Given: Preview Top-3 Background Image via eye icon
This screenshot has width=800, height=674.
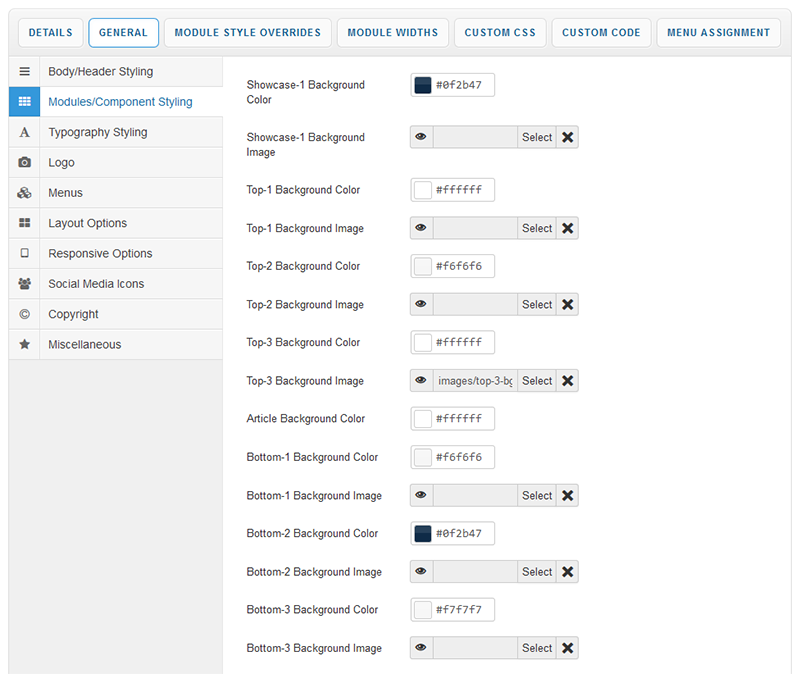Looking at the screenshot, I should point(421,381).
